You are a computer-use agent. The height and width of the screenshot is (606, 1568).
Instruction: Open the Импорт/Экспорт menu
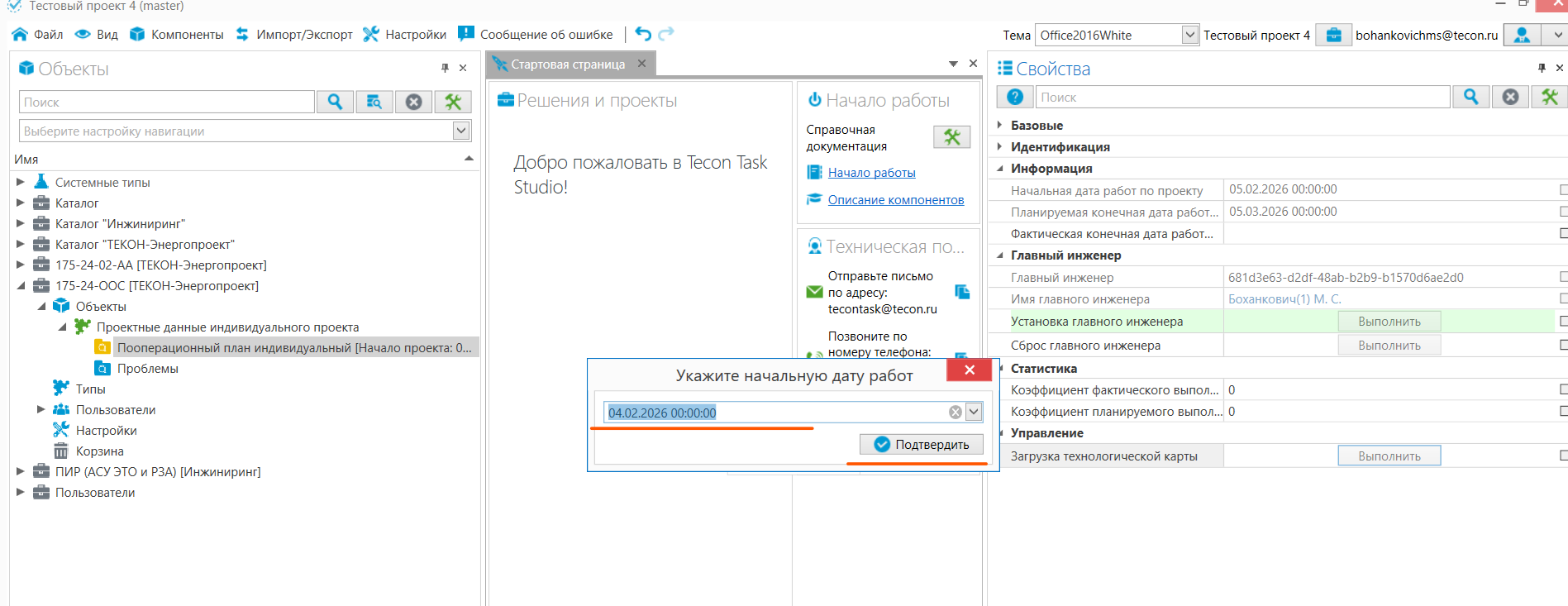click(294, 35)
